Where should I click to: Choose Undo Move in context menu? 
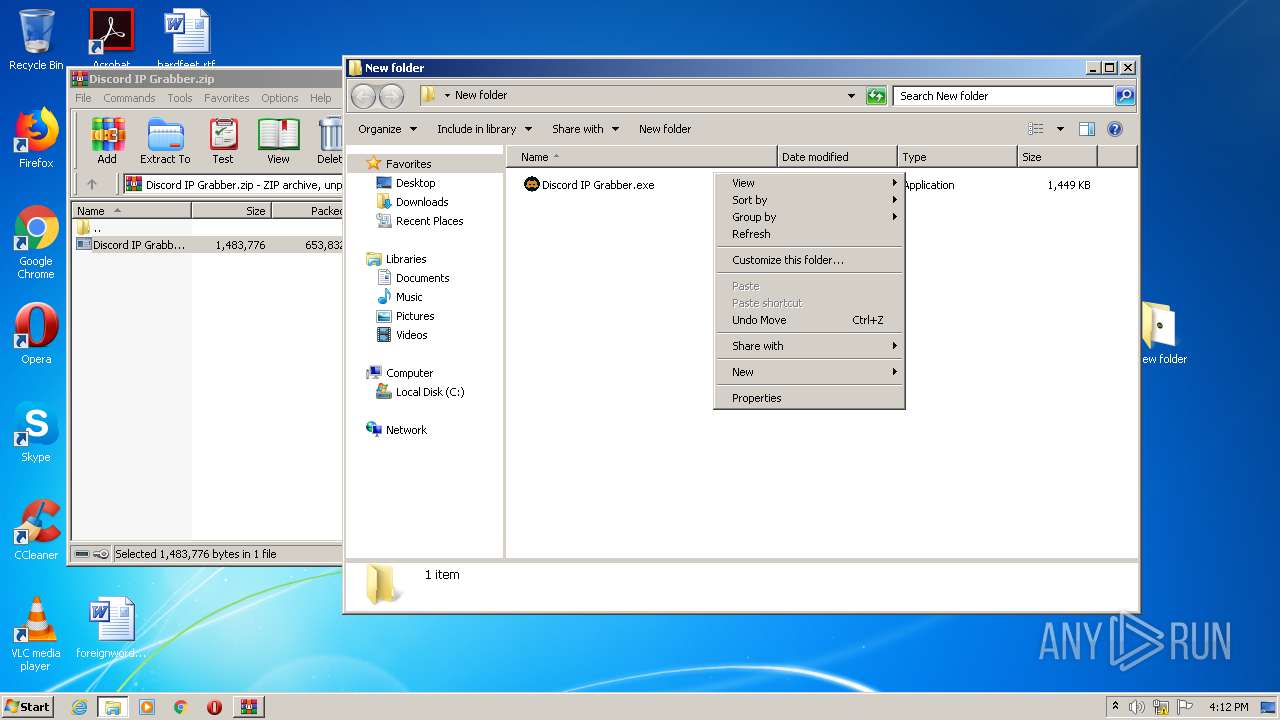(810, 320)
